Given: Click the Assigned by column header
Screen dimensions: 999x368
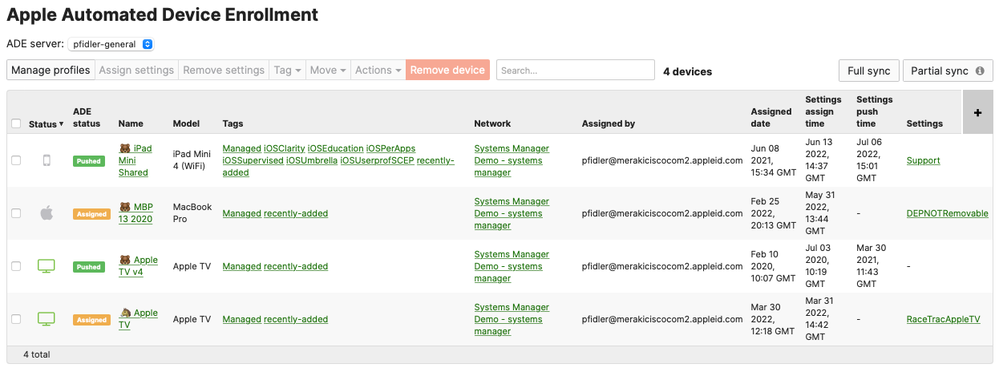Looking at the screenshot, I should point(608,124).
